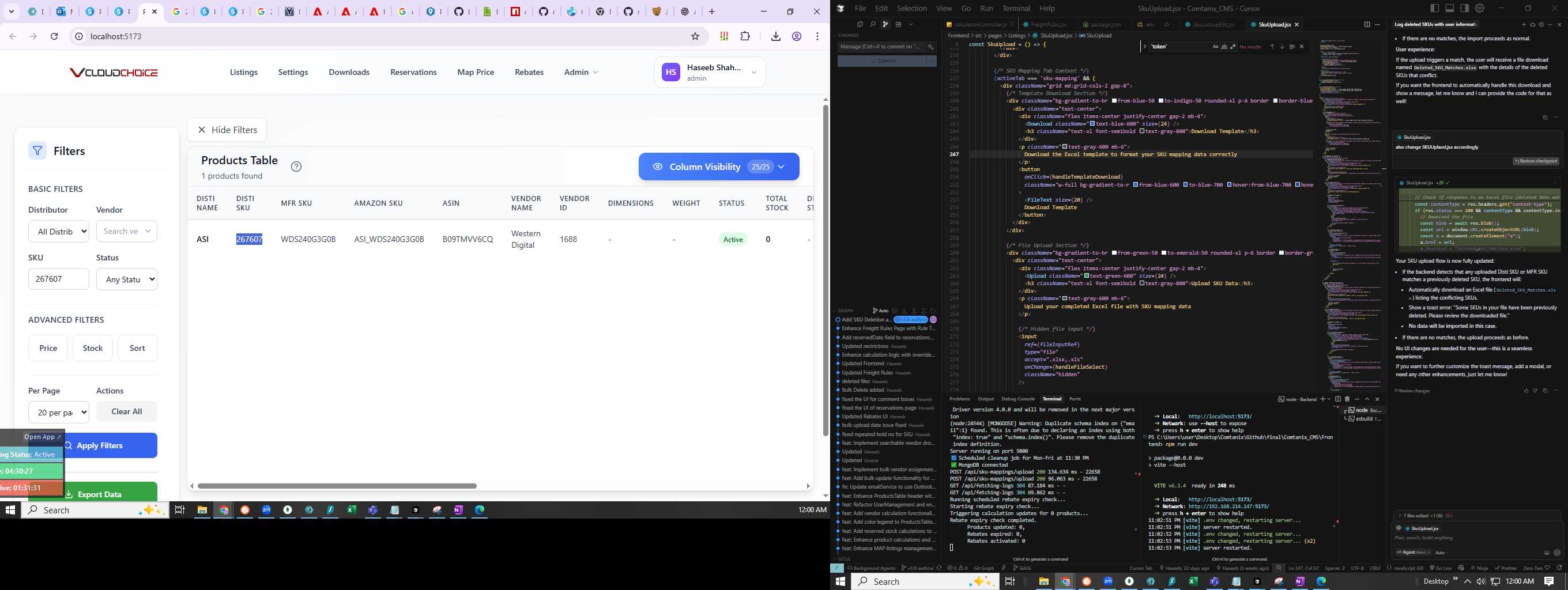Open the Terminal menu in Cursor
The image size is (1568, 590).
tap(1016, 9)
